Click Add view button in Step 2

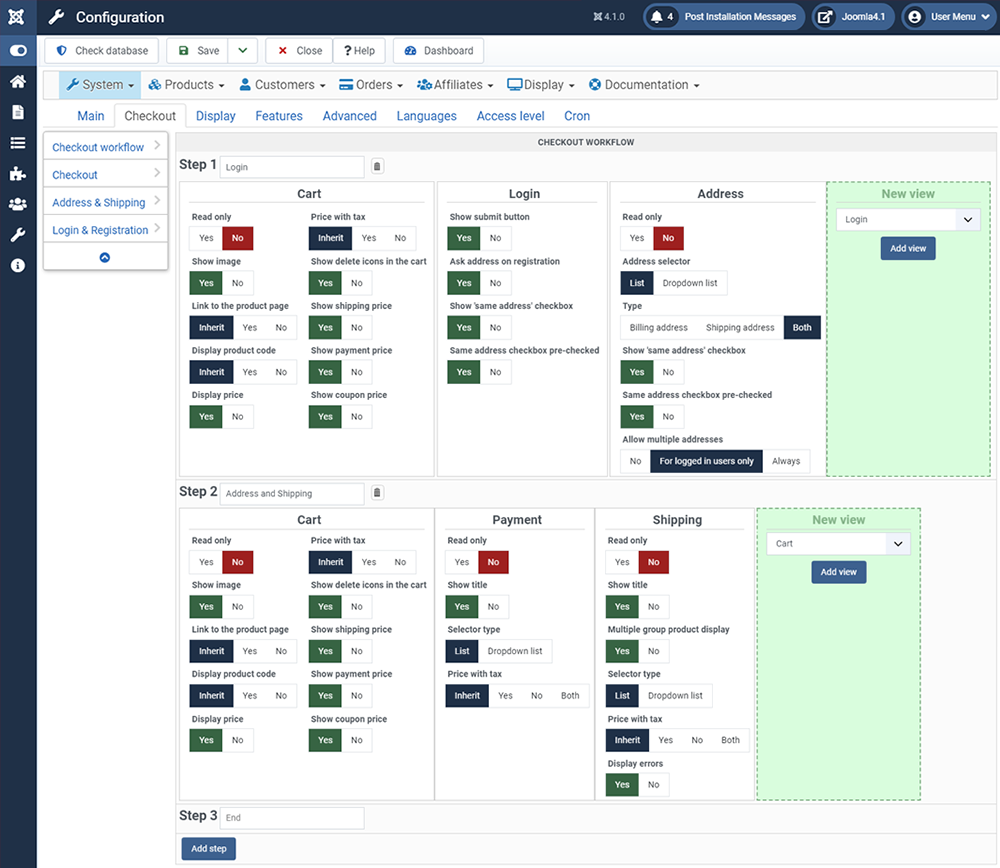click(x=839, y=572)
